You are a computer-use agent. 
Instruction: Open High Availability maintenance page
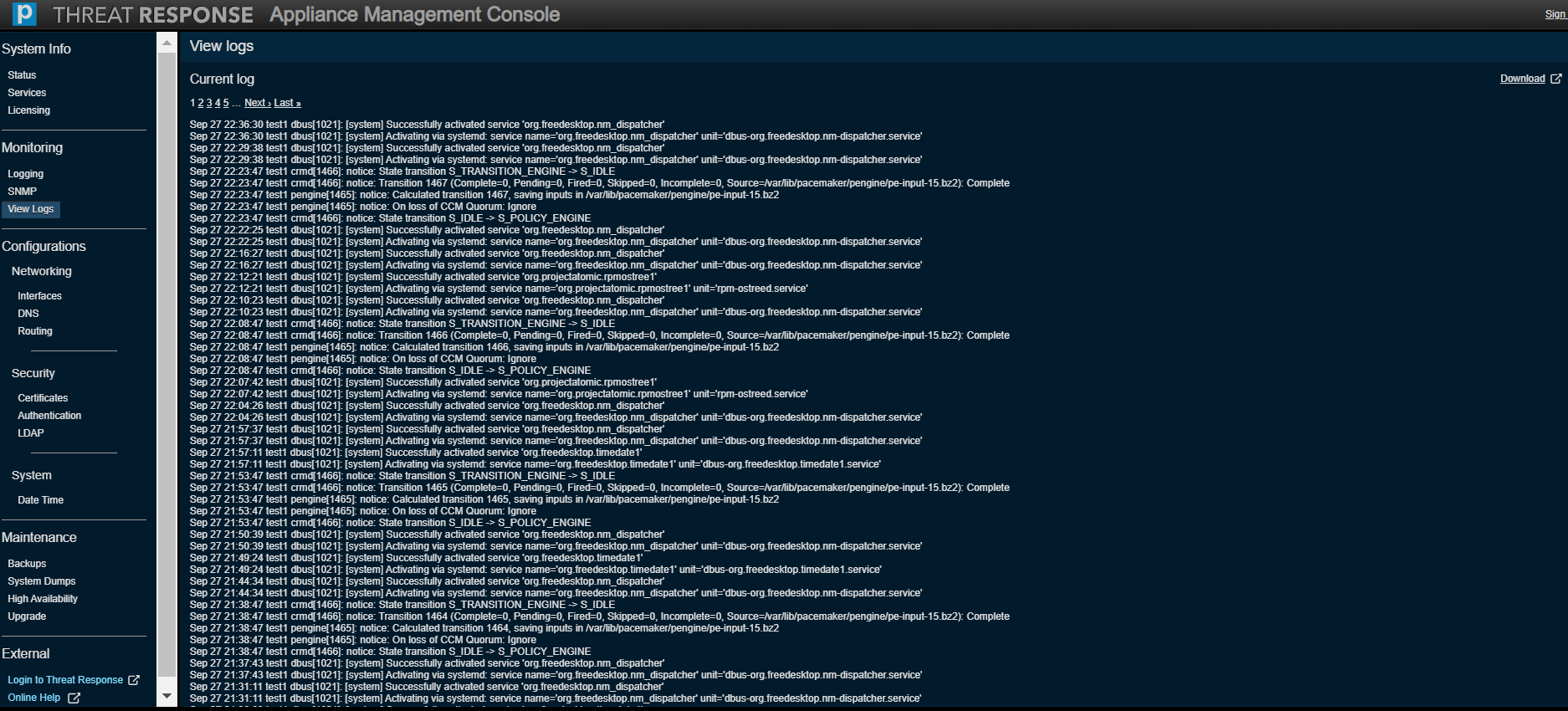[43, 599]
